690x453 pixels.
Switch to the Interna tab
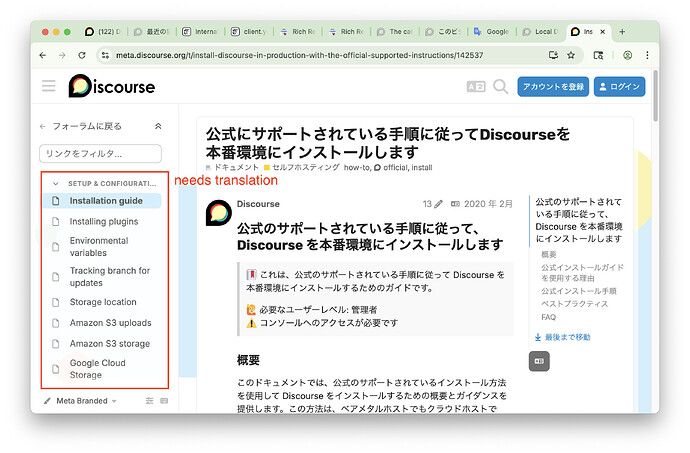pos(200,32)
